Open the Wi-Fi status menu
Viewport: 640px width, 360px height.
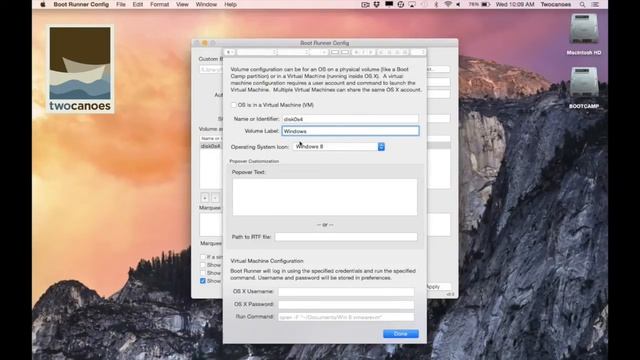pyautogui.click(x=448, y=4)
